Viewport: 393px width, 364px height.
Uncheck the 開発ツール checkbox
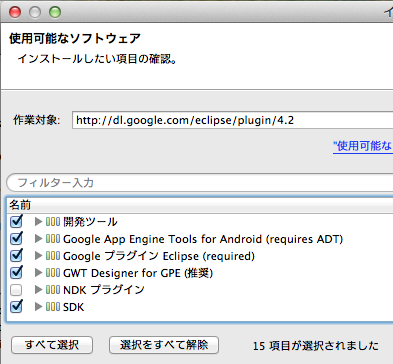click(16, 221)
